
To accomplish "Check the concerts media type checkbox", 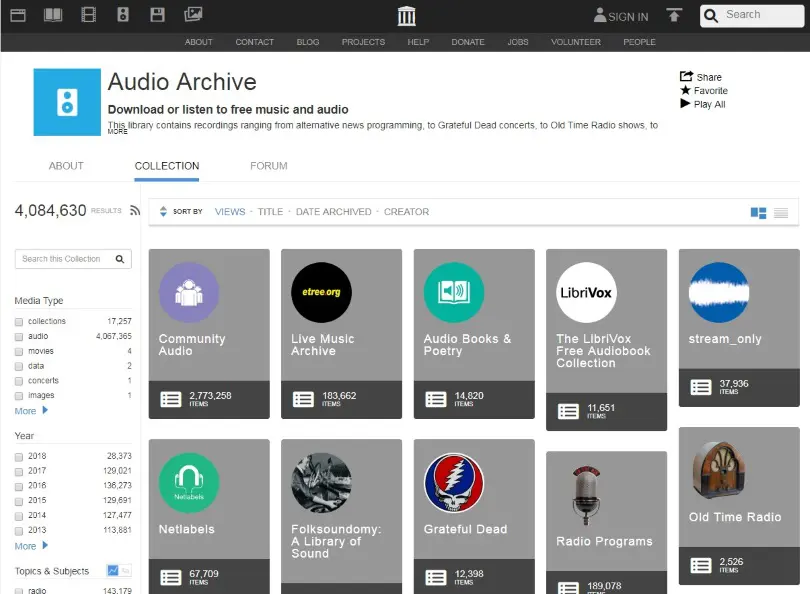I will coord(19,381).
